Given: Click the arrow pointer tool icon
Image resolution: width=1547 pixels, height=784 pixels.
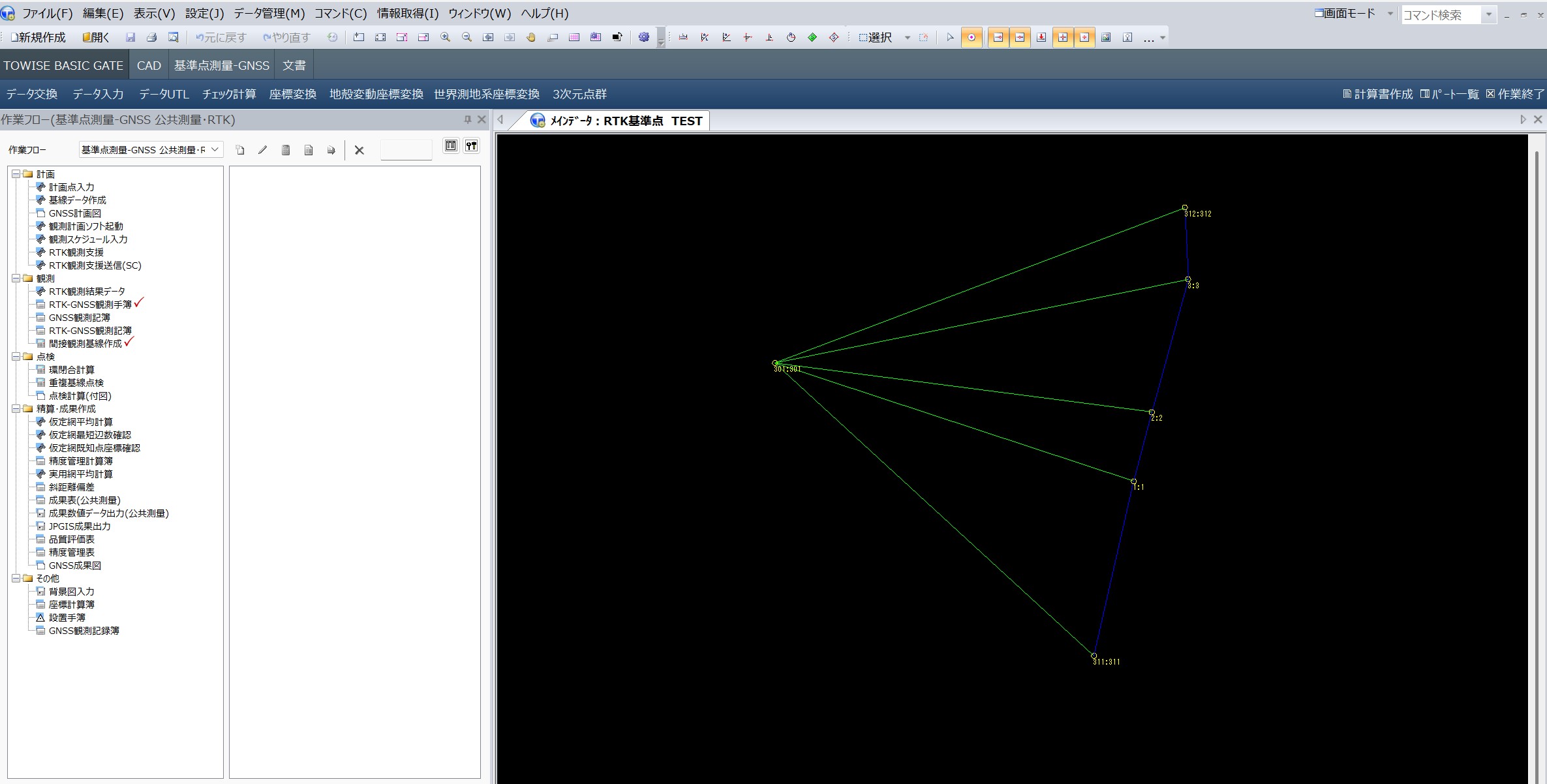Looking at the screenshot, I should (950, 38).
